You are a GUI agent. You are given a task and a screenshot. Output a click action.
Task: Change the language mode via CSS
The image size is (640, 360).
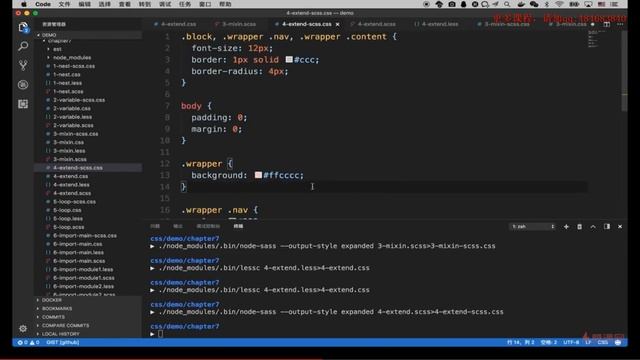tap(602, 342)
